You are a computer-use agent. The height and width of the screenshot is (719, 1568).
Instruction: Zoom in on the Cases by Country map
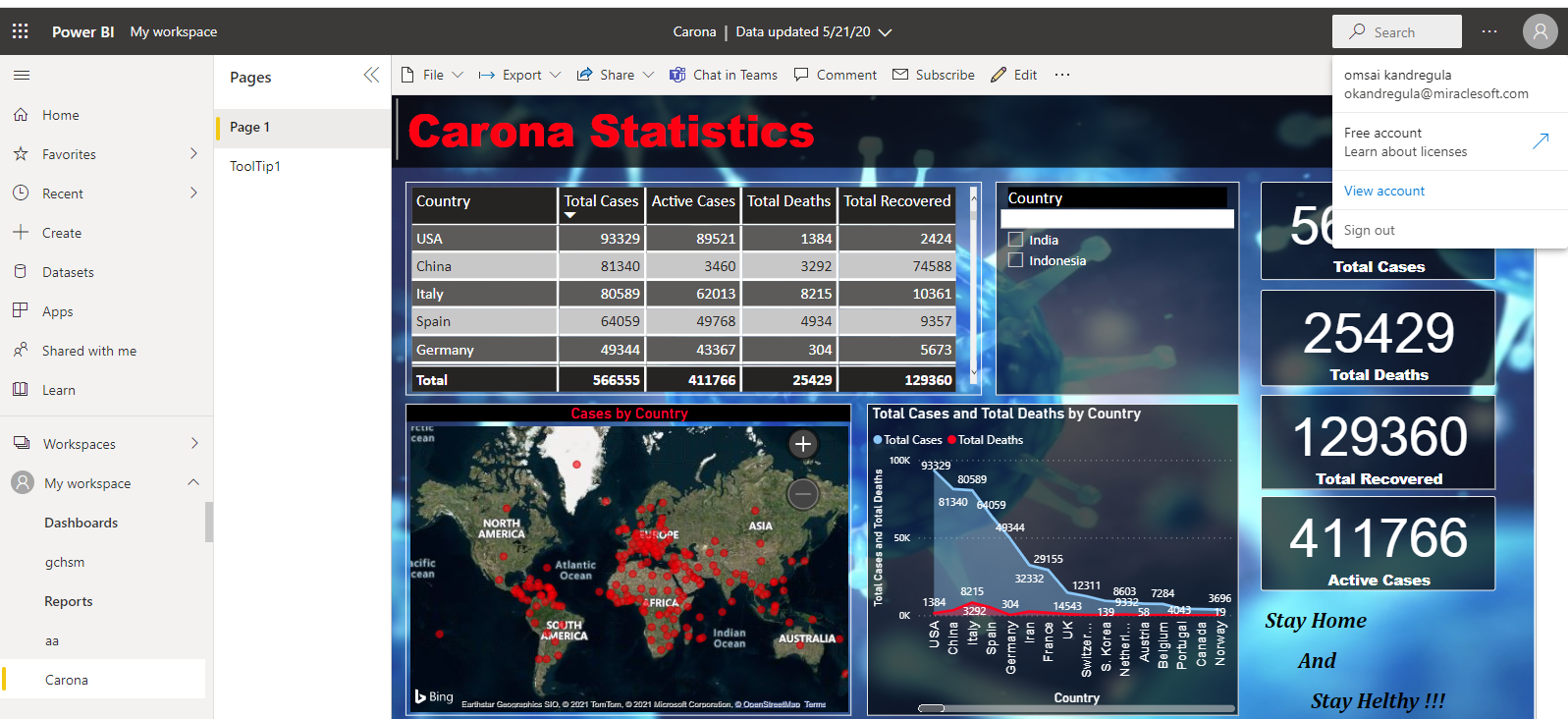click(802, 444)
